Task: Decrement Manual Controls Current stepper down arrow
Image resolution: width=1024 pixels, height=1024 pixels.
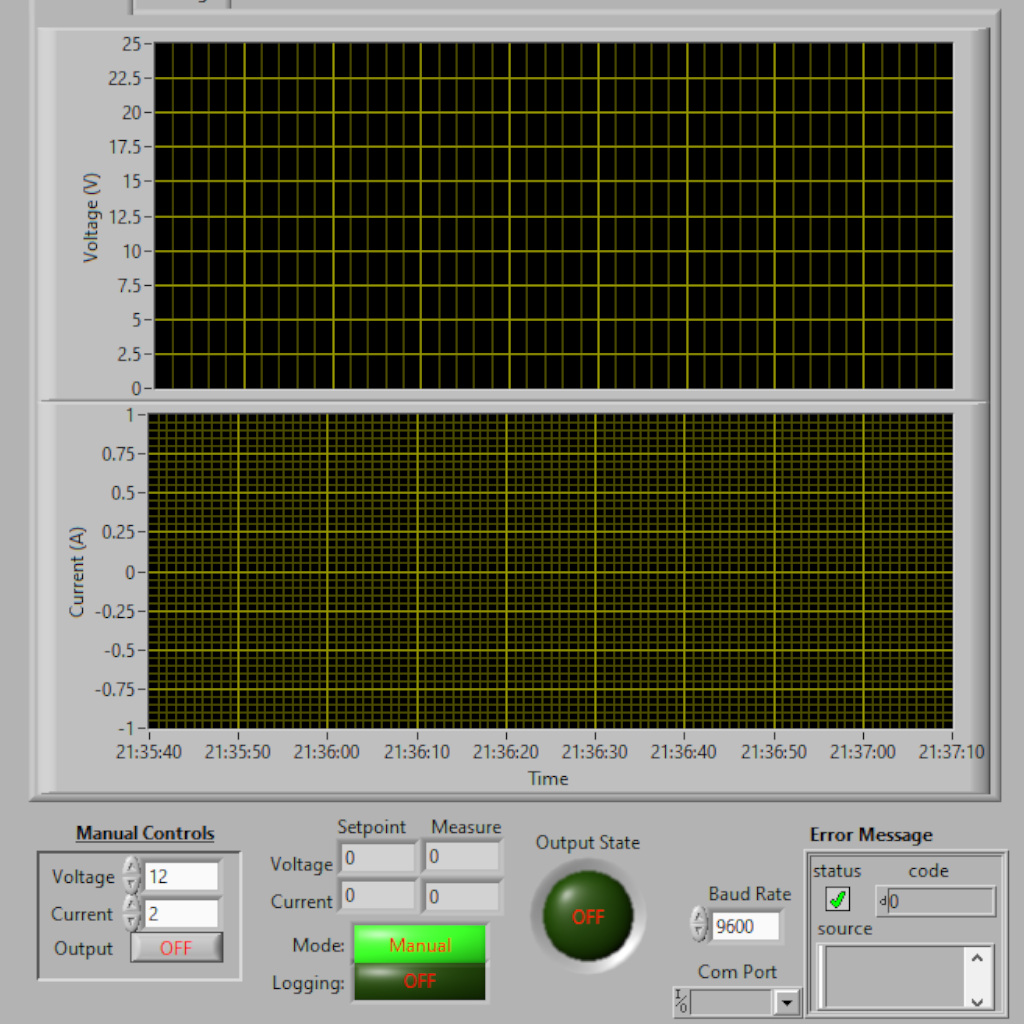Action: [x=132, y=922]
